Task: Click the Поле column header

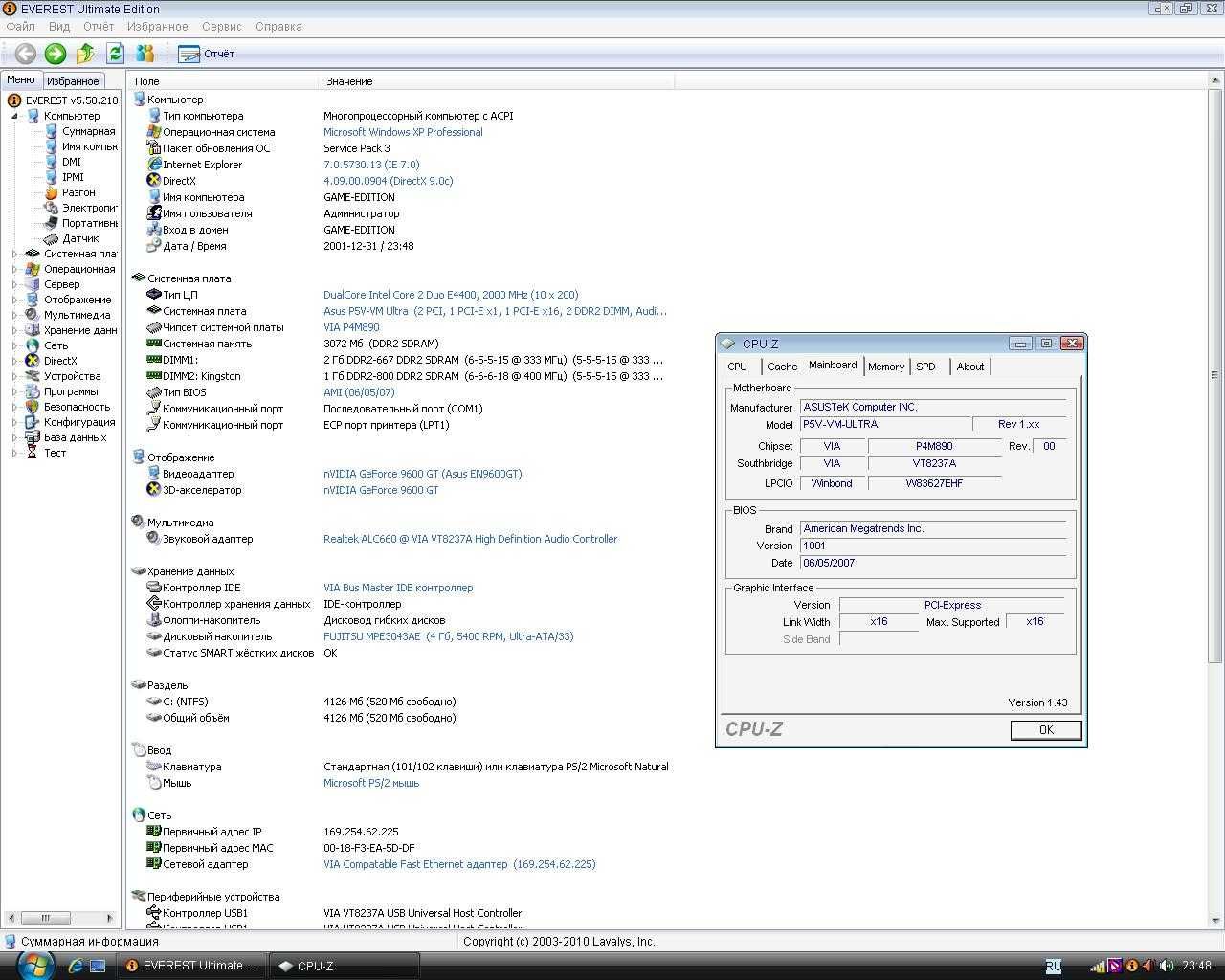Action: (x=222, y=81)
